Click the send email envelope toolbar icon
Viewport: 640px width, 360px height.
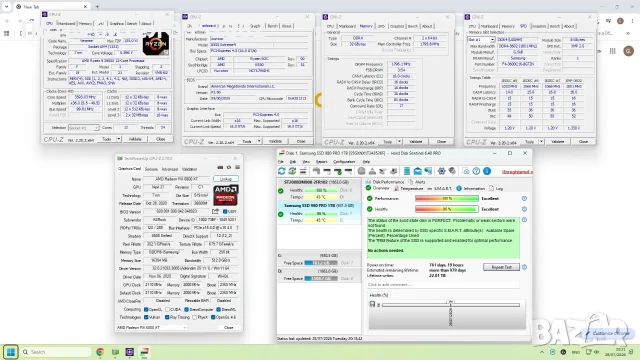(418, 171)
